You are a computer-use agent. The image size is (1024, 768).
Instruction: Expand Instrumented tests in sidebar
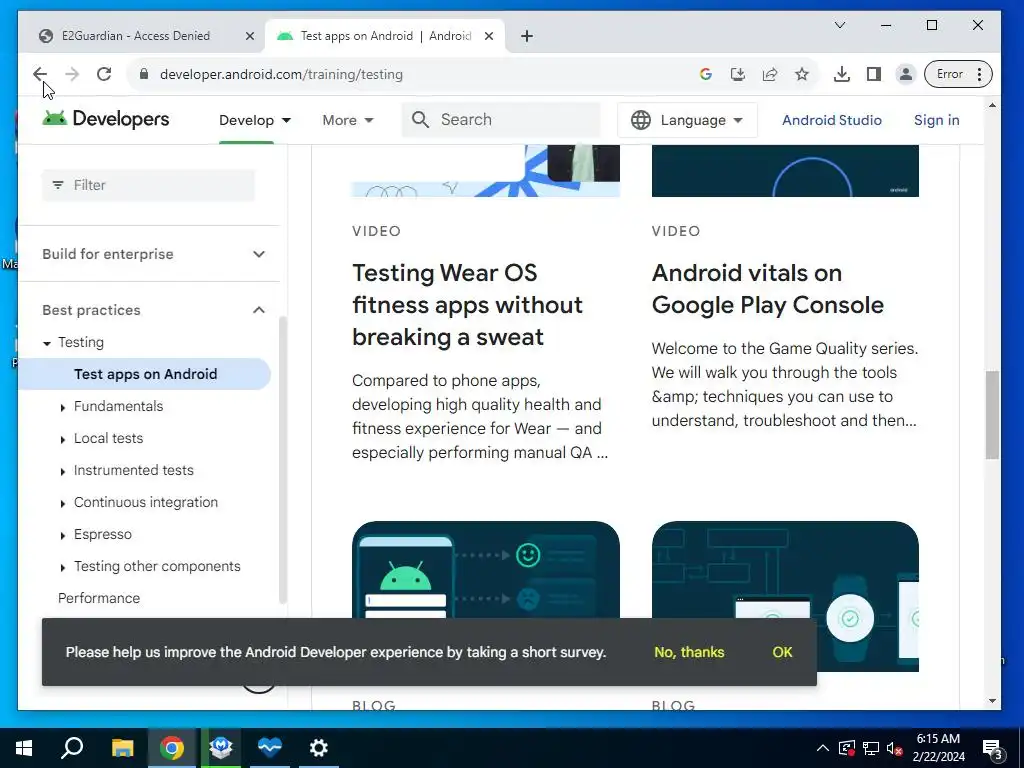click(x=62, y=472)
